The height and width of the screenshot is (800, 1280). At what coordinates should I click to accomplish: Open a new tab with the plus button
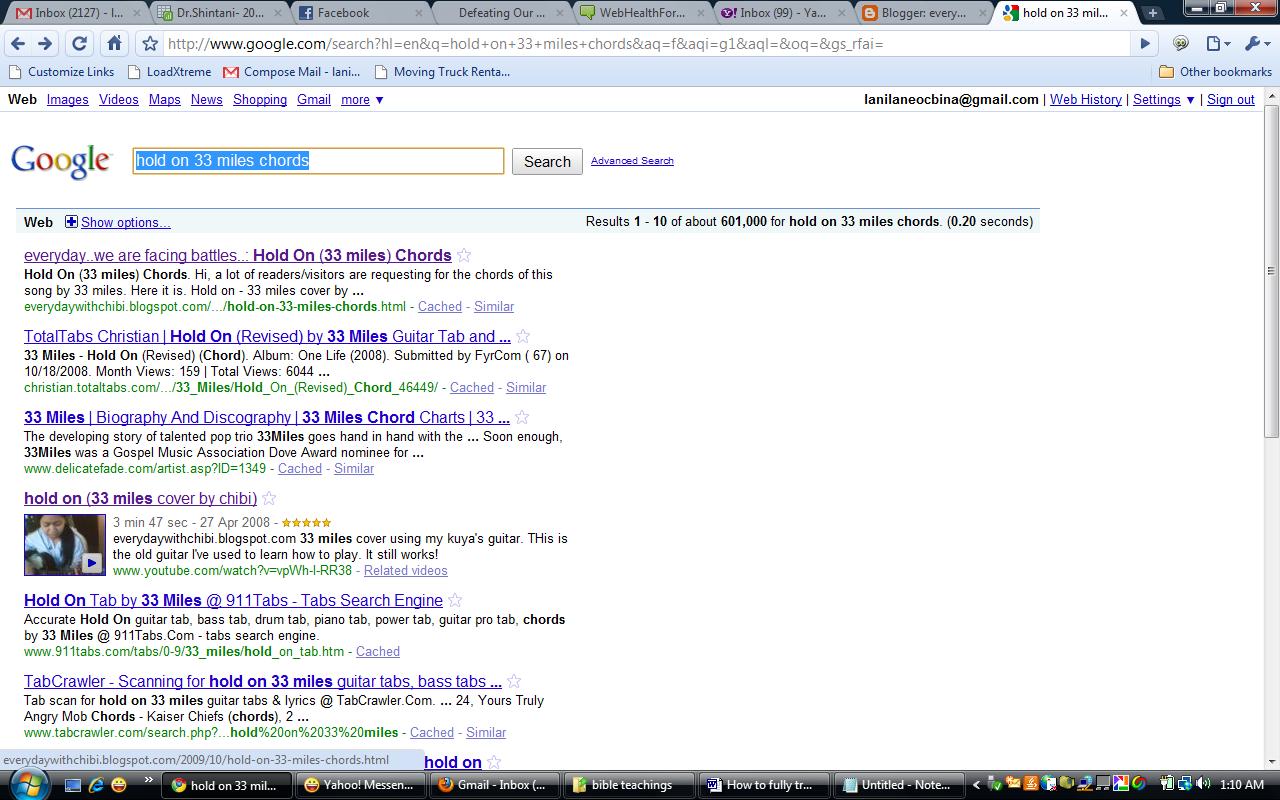click(x=1153, y=13)
